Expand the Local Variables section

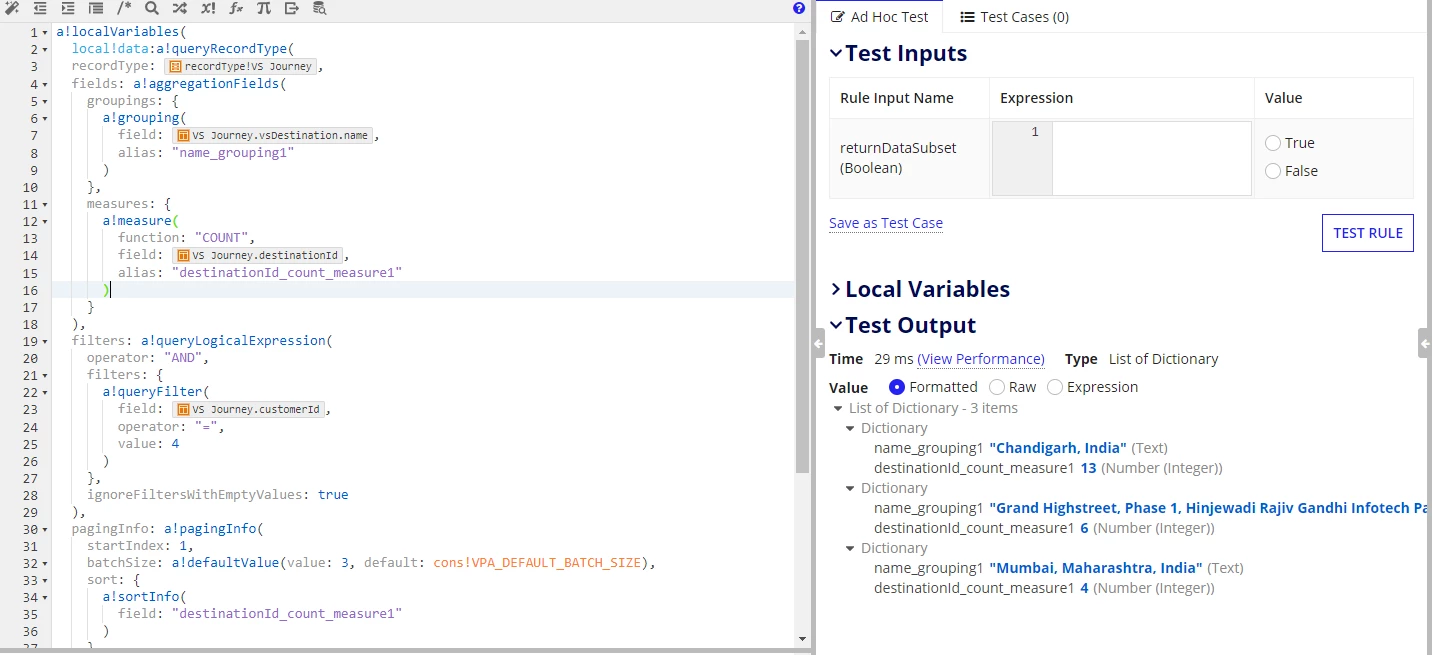[836, 290]
